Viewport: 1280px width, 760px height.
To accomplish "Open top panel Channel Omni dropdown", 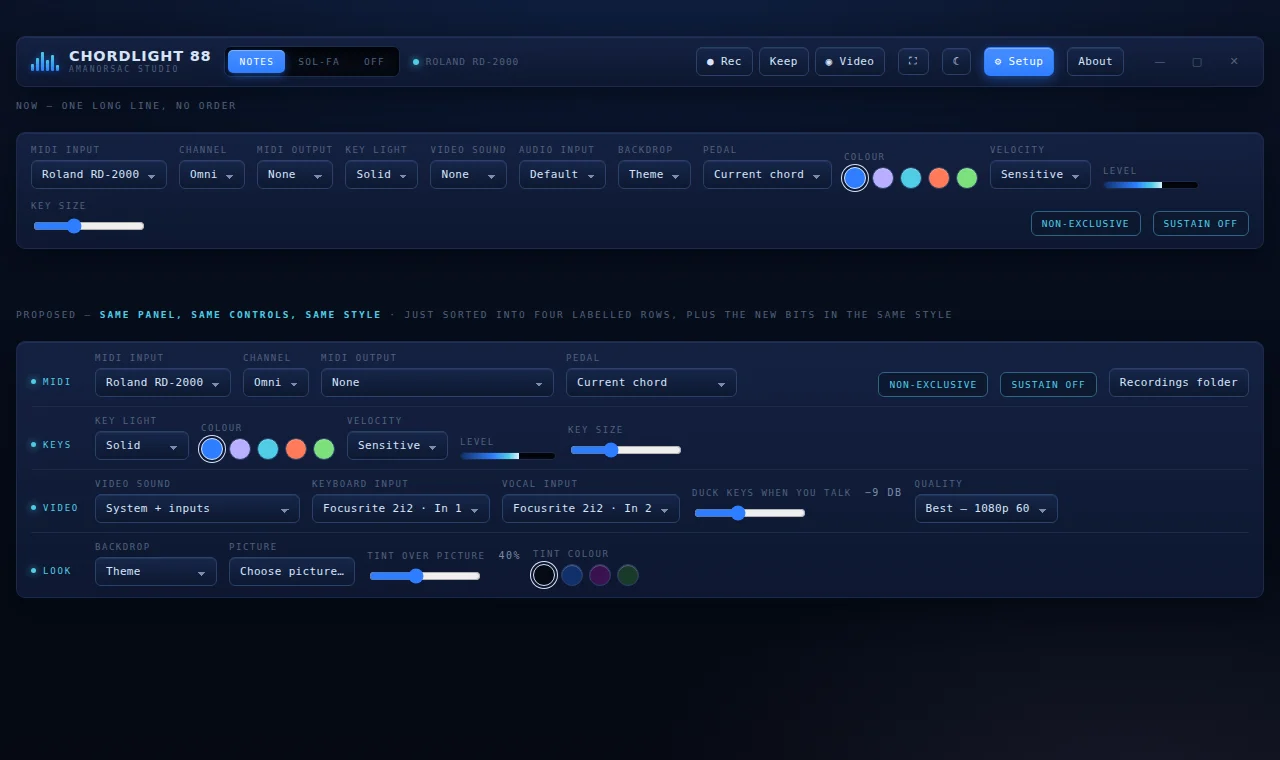I will (212, 175).
